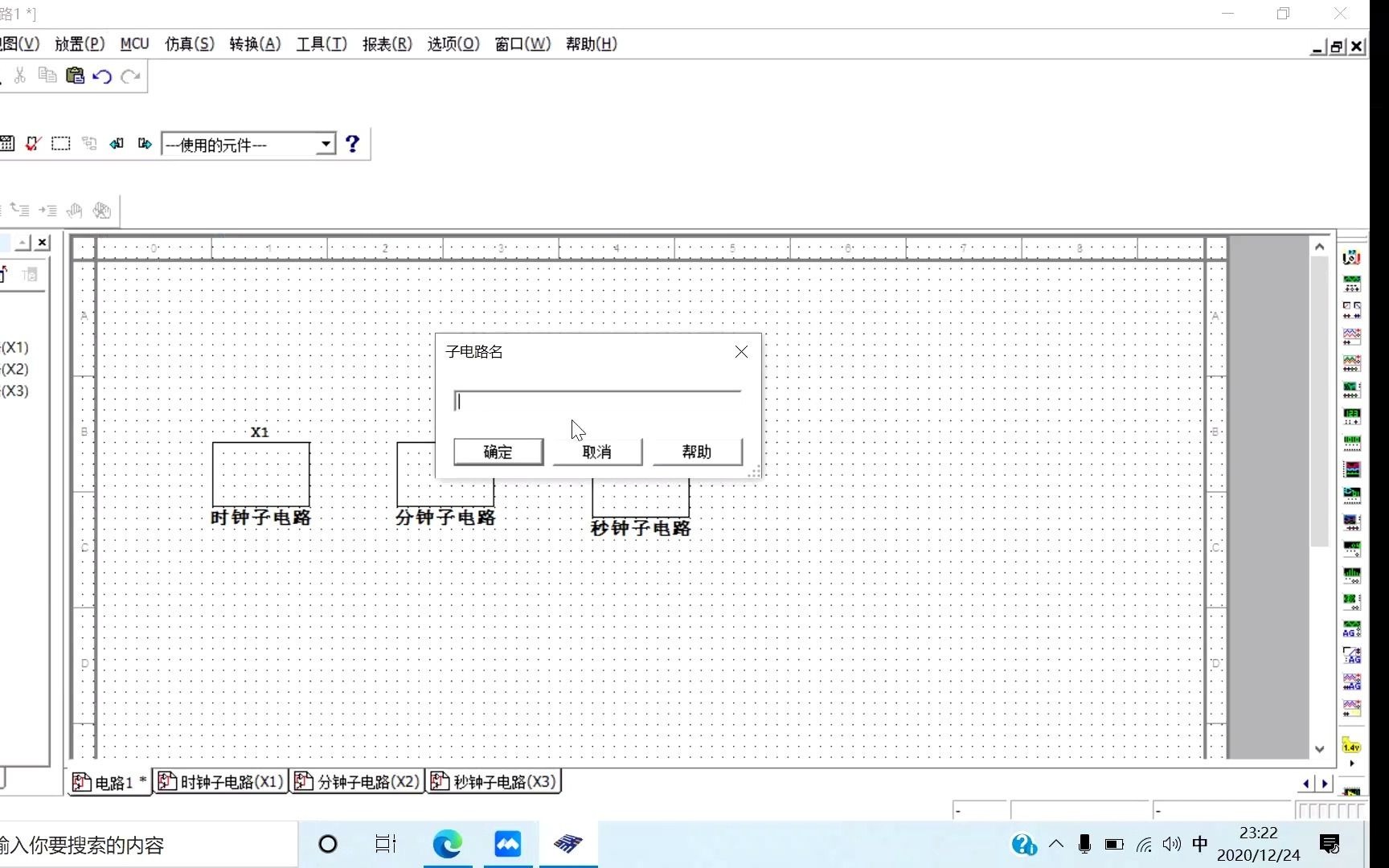This screenshot has height=868, width=1389.
Task: Click the Cut scissors icon
Action: 20,76
